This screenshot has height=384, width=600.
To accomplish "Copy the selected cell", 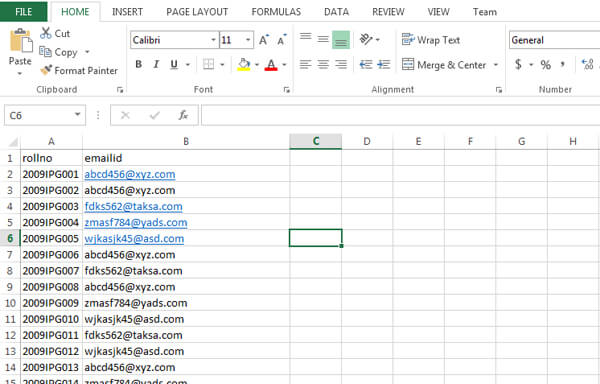I will click(59, 52).
